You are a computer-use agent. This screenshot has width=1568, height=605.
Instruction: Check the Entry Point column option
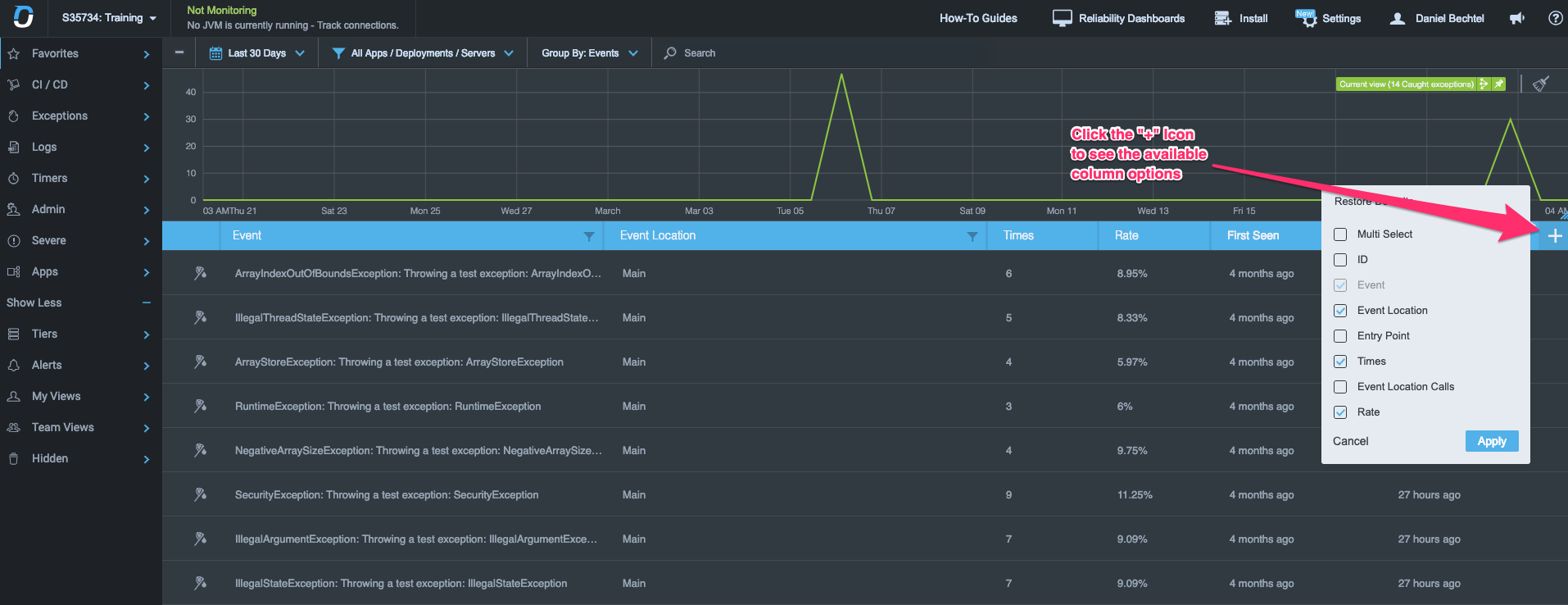click(1340, 336)
